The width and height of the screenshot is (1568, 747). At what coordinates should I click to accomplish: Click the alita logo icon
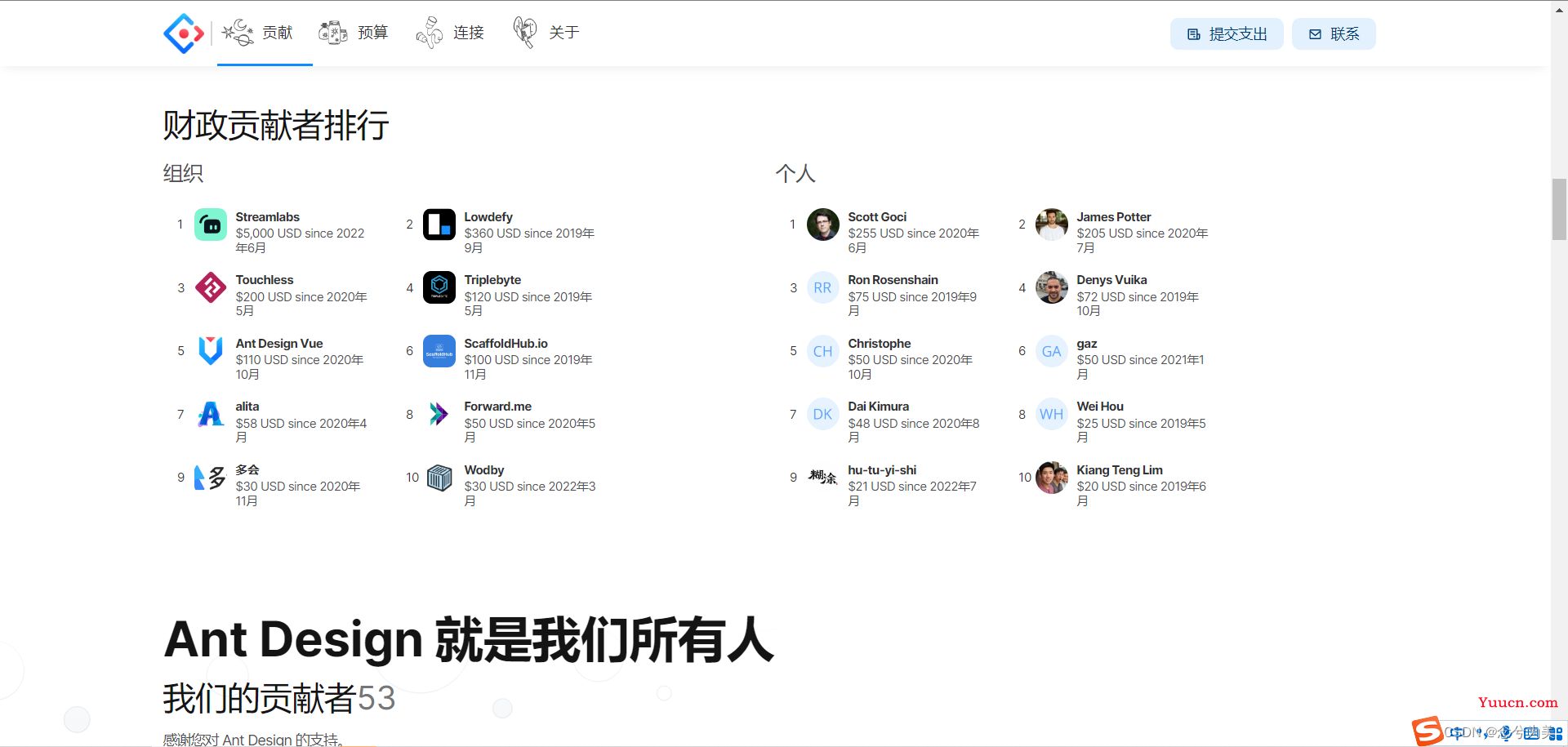point(211,414)
